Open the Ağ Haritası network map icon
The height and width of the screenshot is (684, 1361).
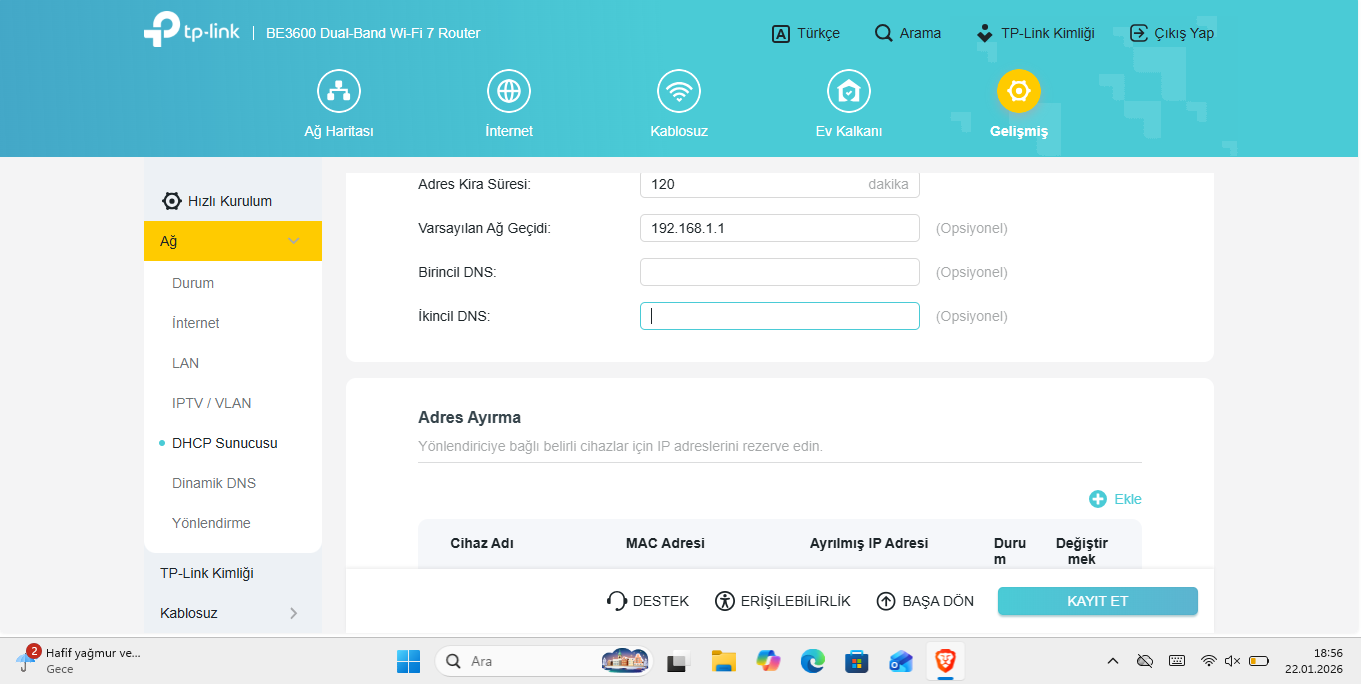pyautogui.click(x=339, y=92)
